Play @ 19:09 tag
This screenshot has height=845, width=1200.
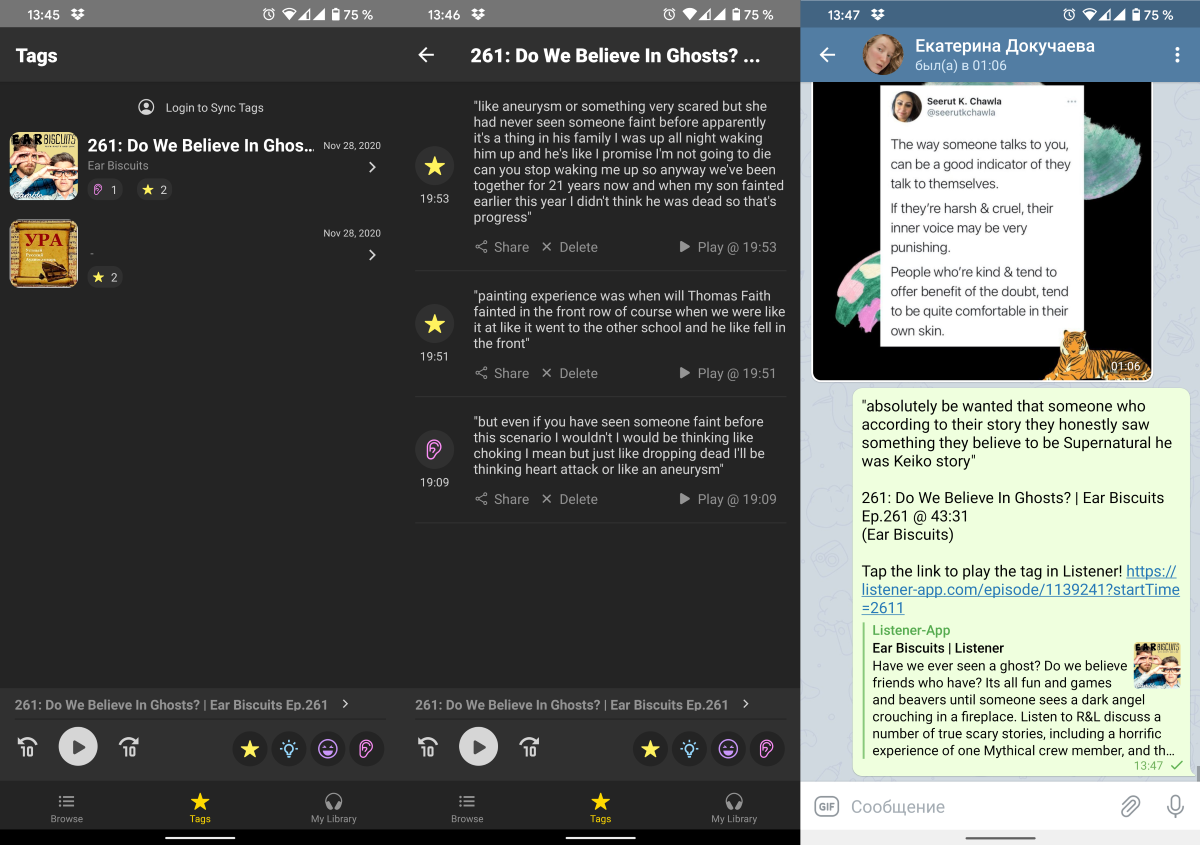click(x=727, y=499)
